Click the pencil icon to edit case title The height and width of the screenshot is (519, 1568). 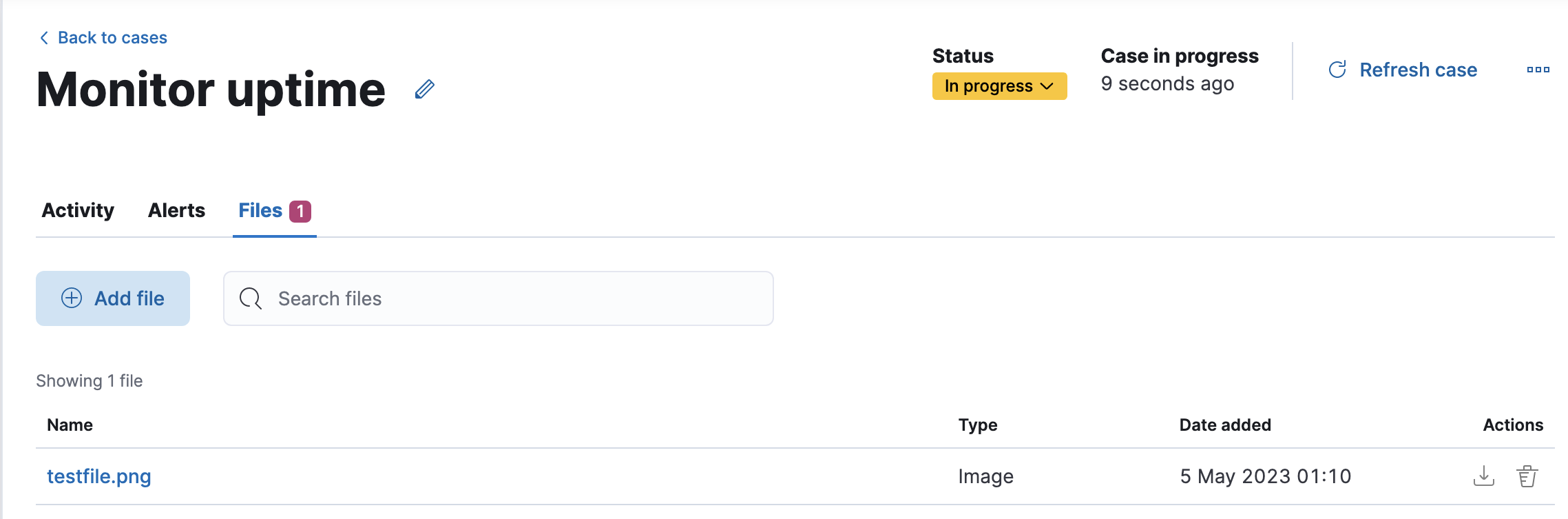point(425,90)
